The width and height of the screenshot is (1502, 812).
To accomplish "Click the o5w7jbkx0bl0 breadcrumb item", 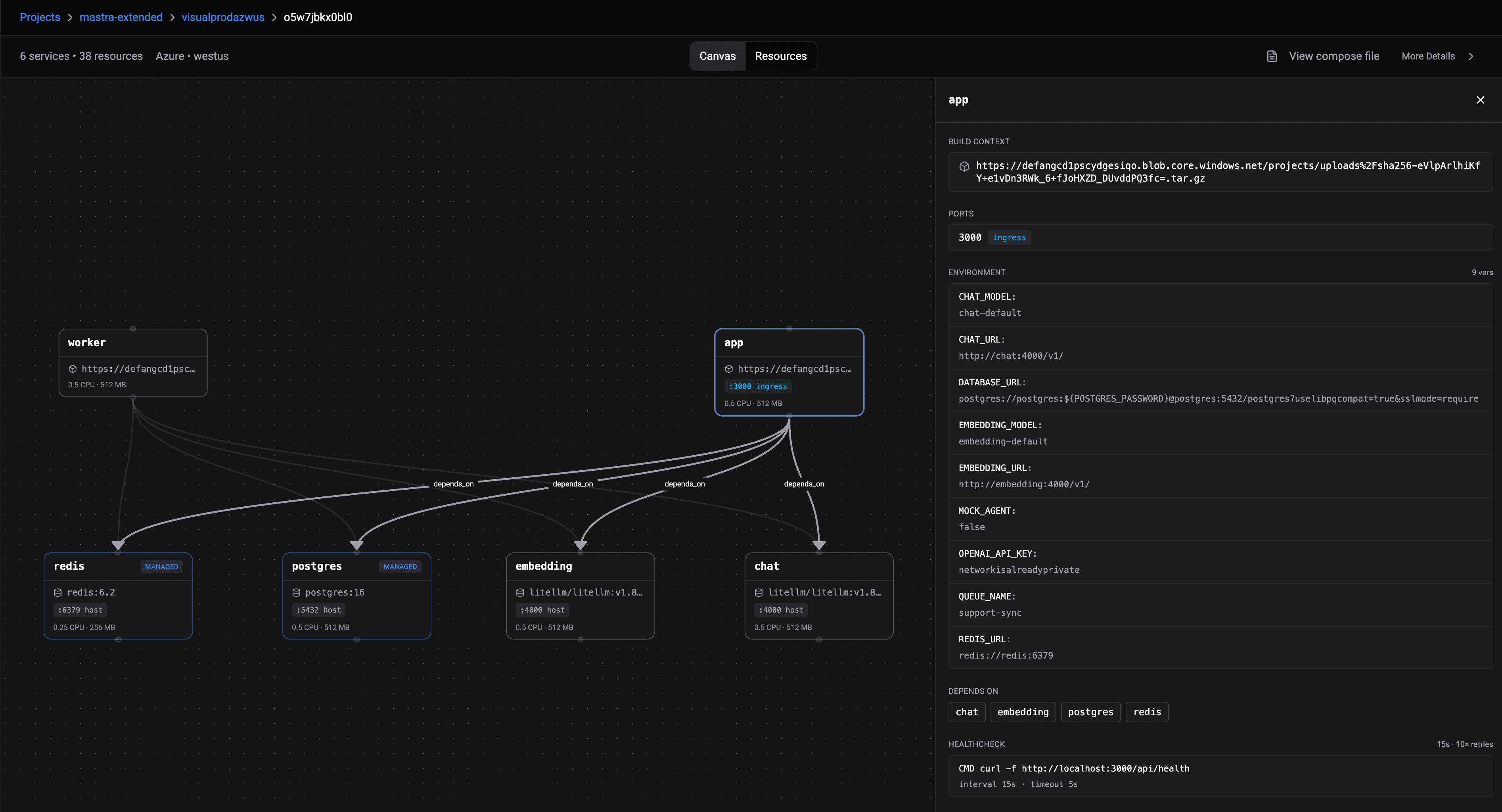I will (x=318, y=17).
